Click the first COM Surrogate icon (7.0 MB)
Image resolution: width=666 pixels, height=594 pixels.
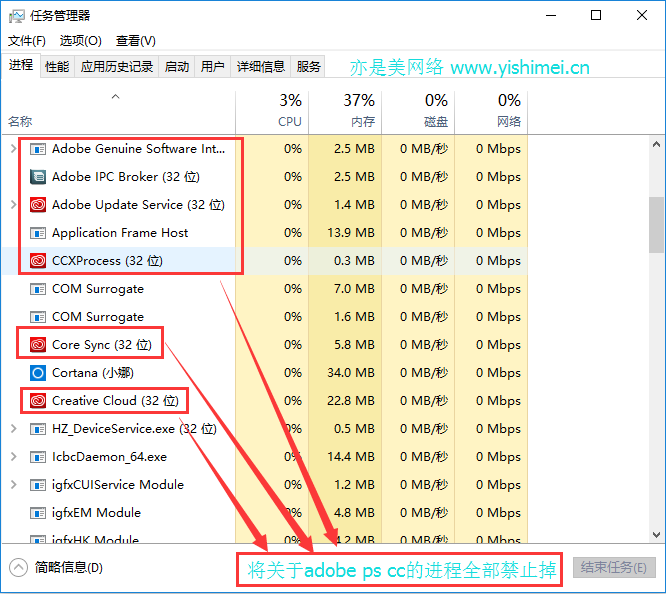click(38, 289)
